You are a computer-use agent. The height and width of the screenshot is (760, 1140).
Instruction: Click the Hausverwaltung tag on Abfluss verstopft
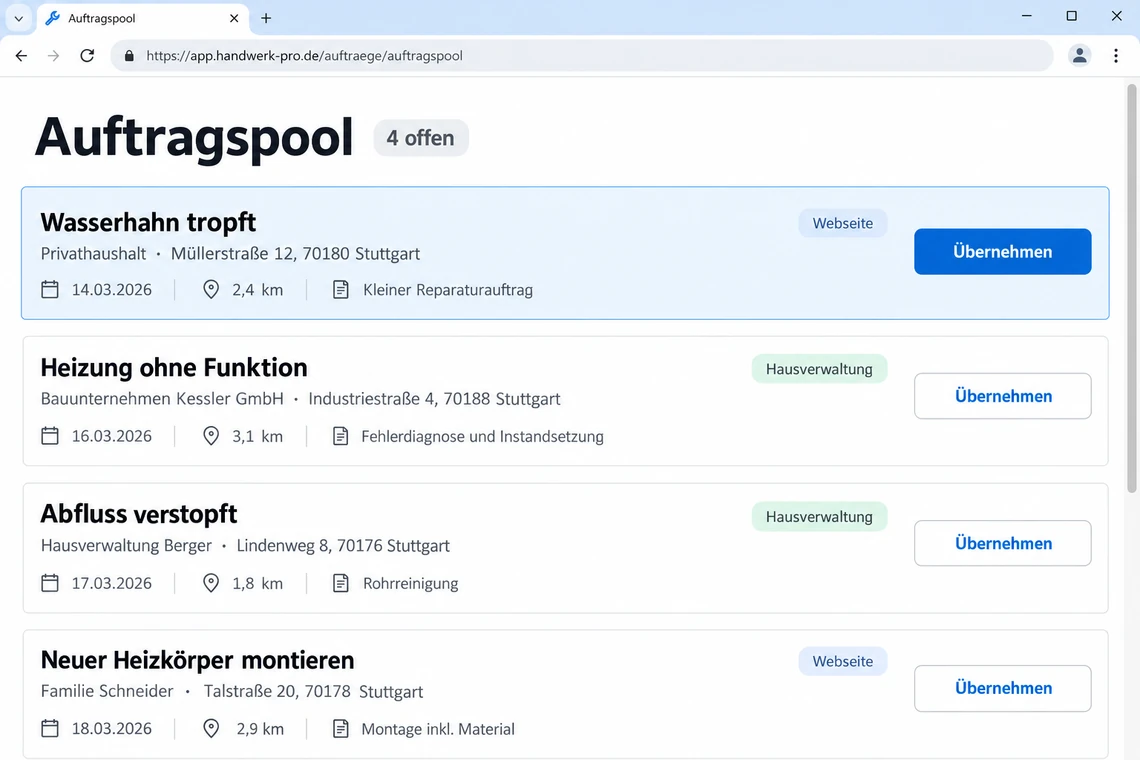pos(819,516)
